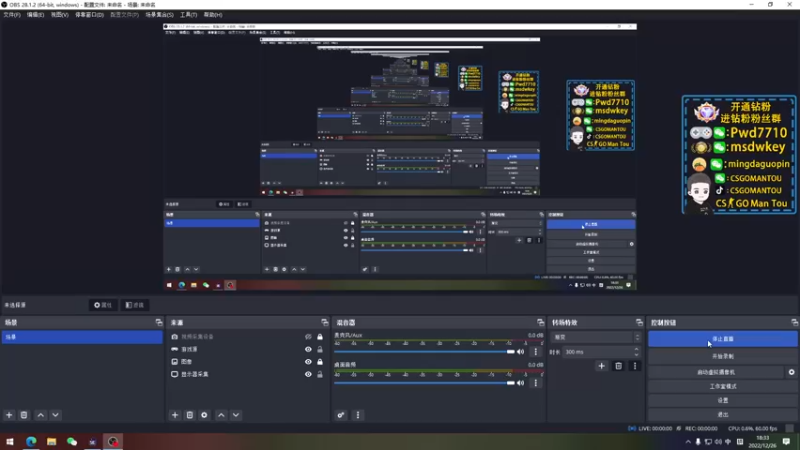This screenshot has height=450, width=800.
Task: Mute the desktop audio speaker icon
Action: click(x=521, y=383)
